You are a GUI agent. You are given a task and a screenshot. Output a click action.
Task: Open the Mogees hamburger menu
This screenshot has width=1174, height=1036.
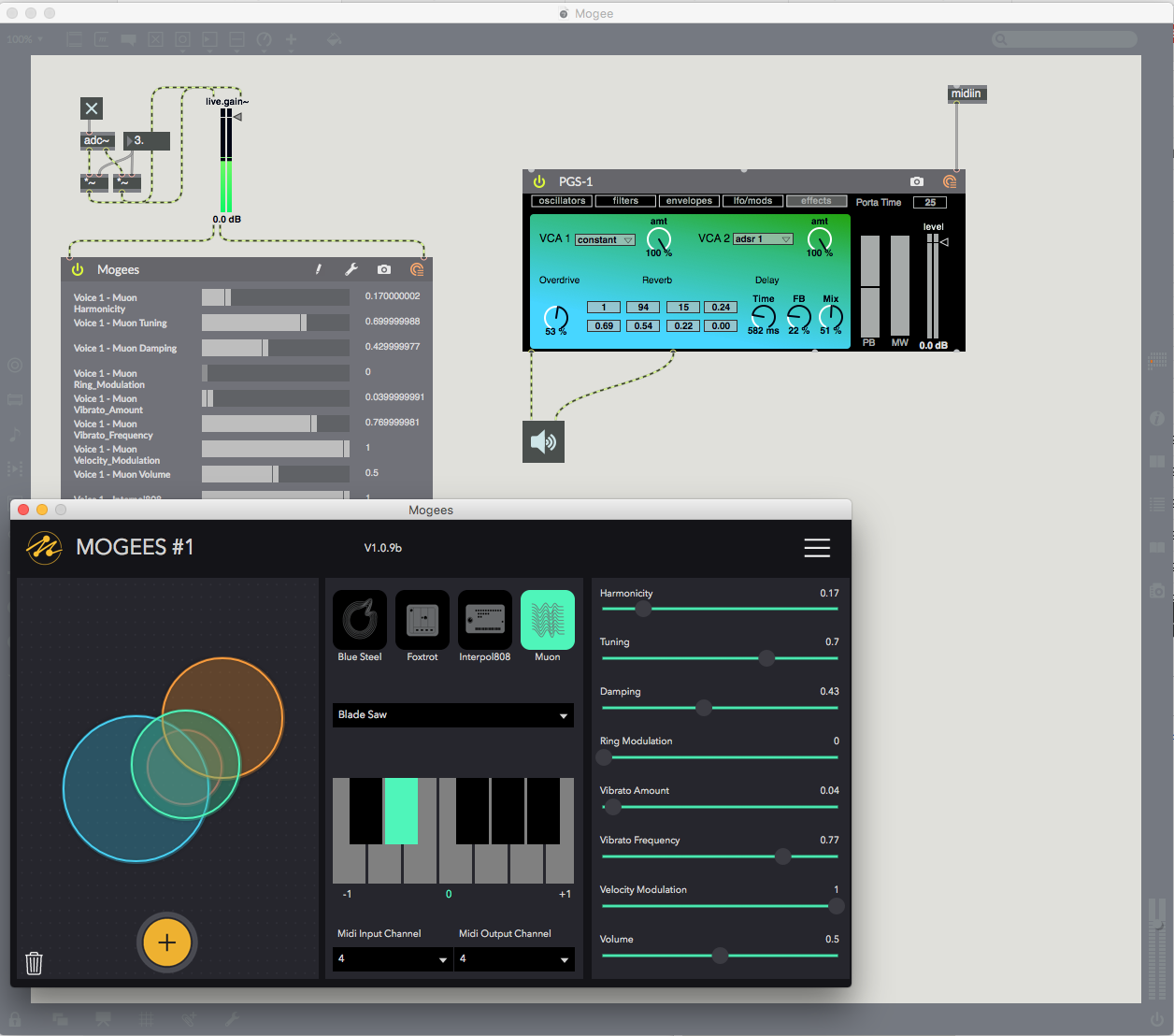tap(817, 548)
